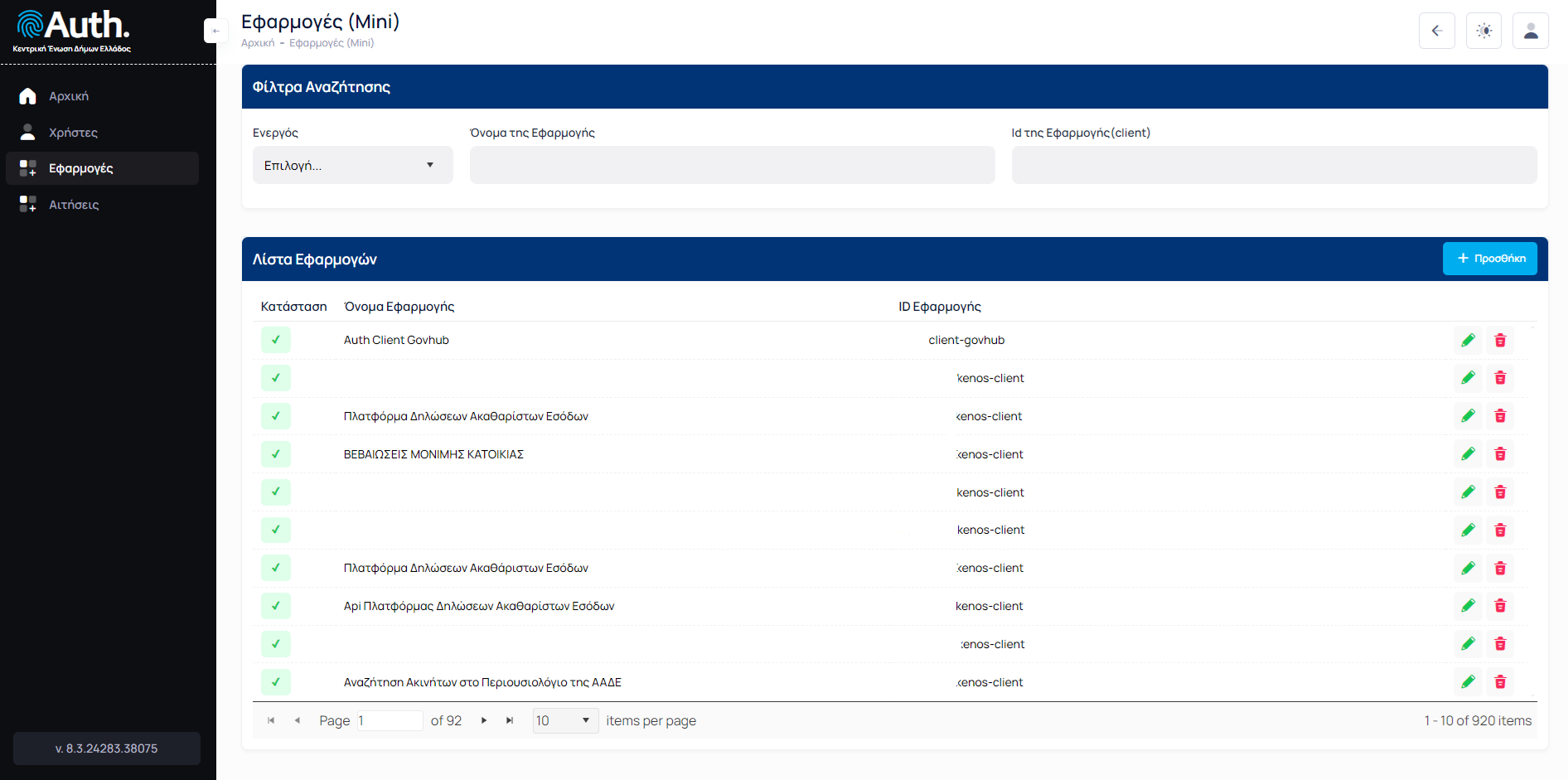Sort by the Όνομα Εφαρμογής column header
This screenshot has width=1568, height=780.
[x=399, y=307]
